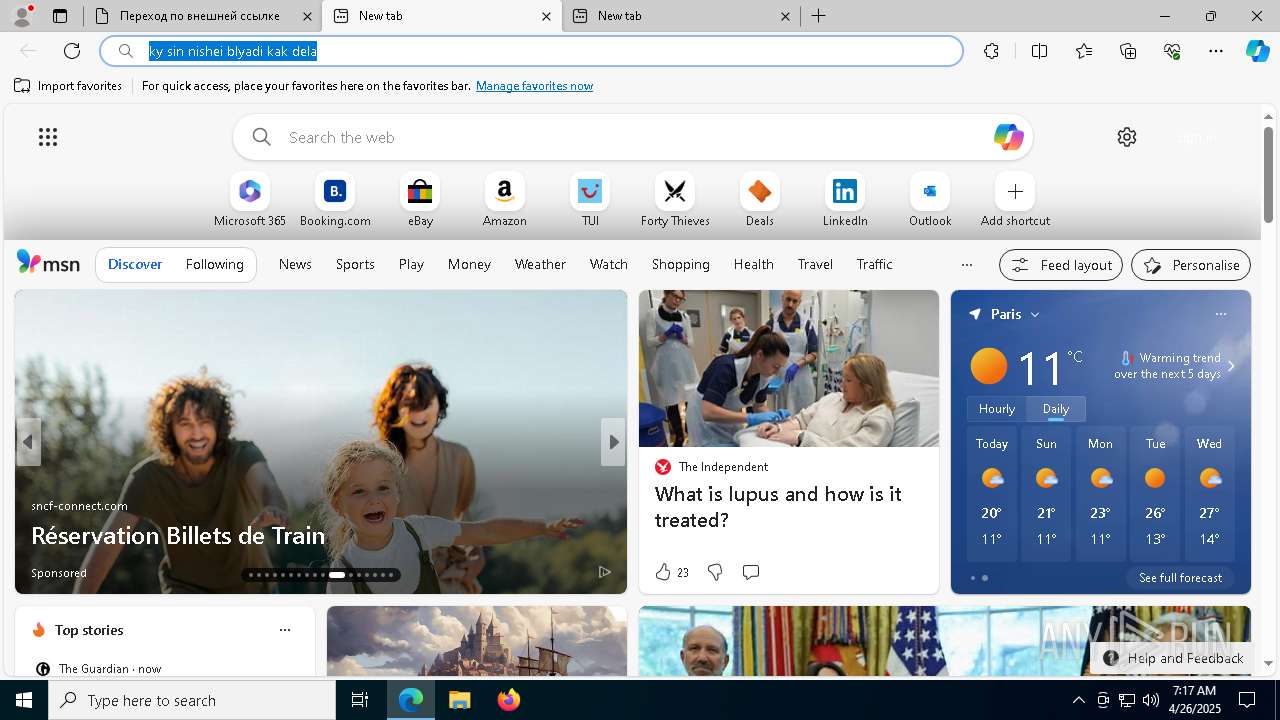This screenshot has height=720, width=1280.
Task: Add a new shortcut tile
Action: [1015, 200]
